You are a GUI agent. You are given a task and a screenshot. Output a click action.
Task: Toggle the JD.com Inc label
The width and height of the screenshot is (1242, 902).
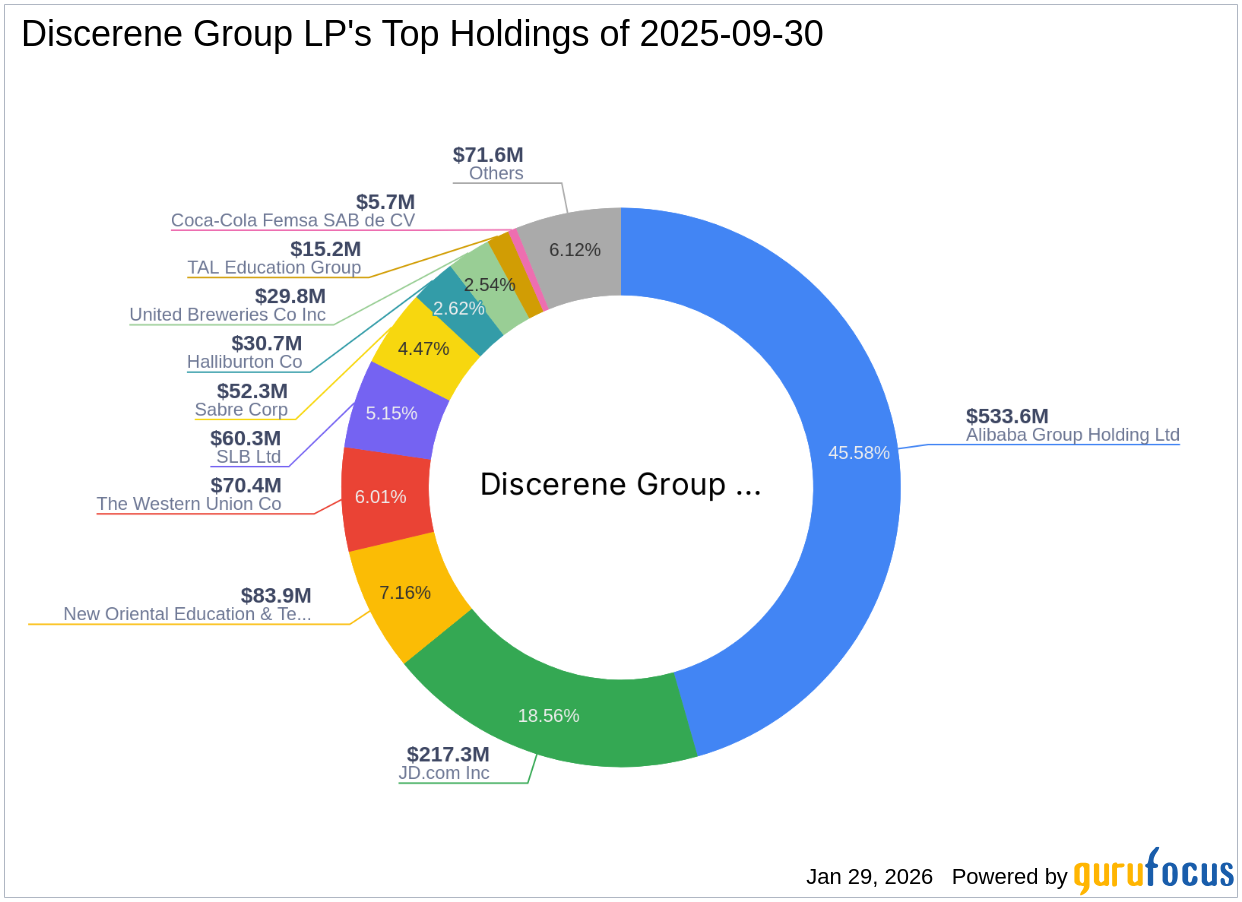(x=446, y=772)
